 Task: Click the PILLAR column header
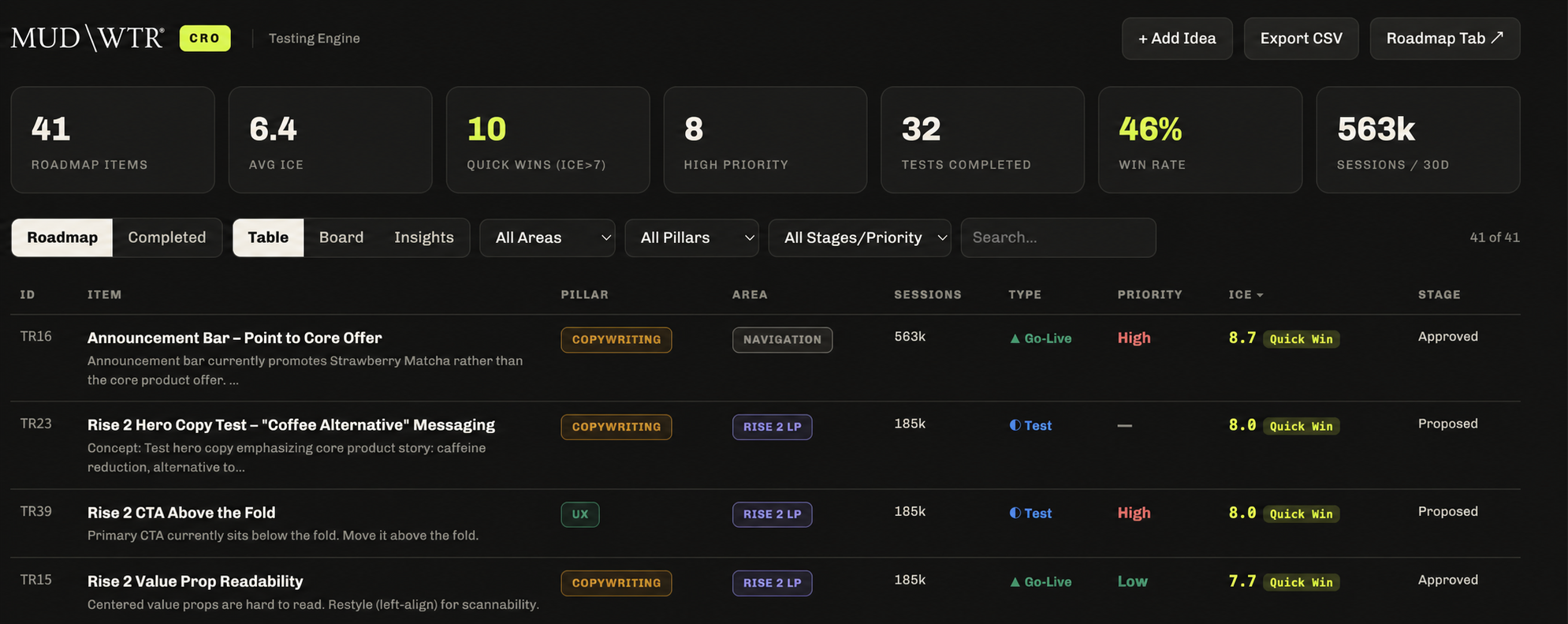(585, 294)
